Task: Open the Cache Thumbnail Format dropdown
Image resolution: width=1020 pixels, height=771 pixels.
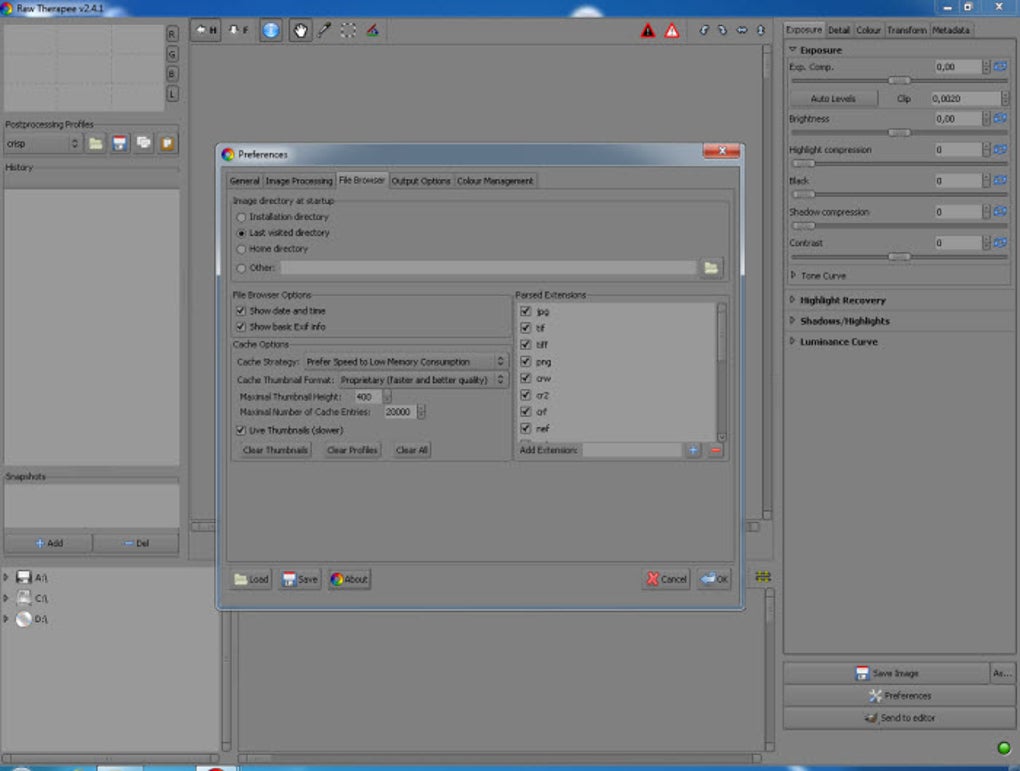Action: [x=423, y=379]
